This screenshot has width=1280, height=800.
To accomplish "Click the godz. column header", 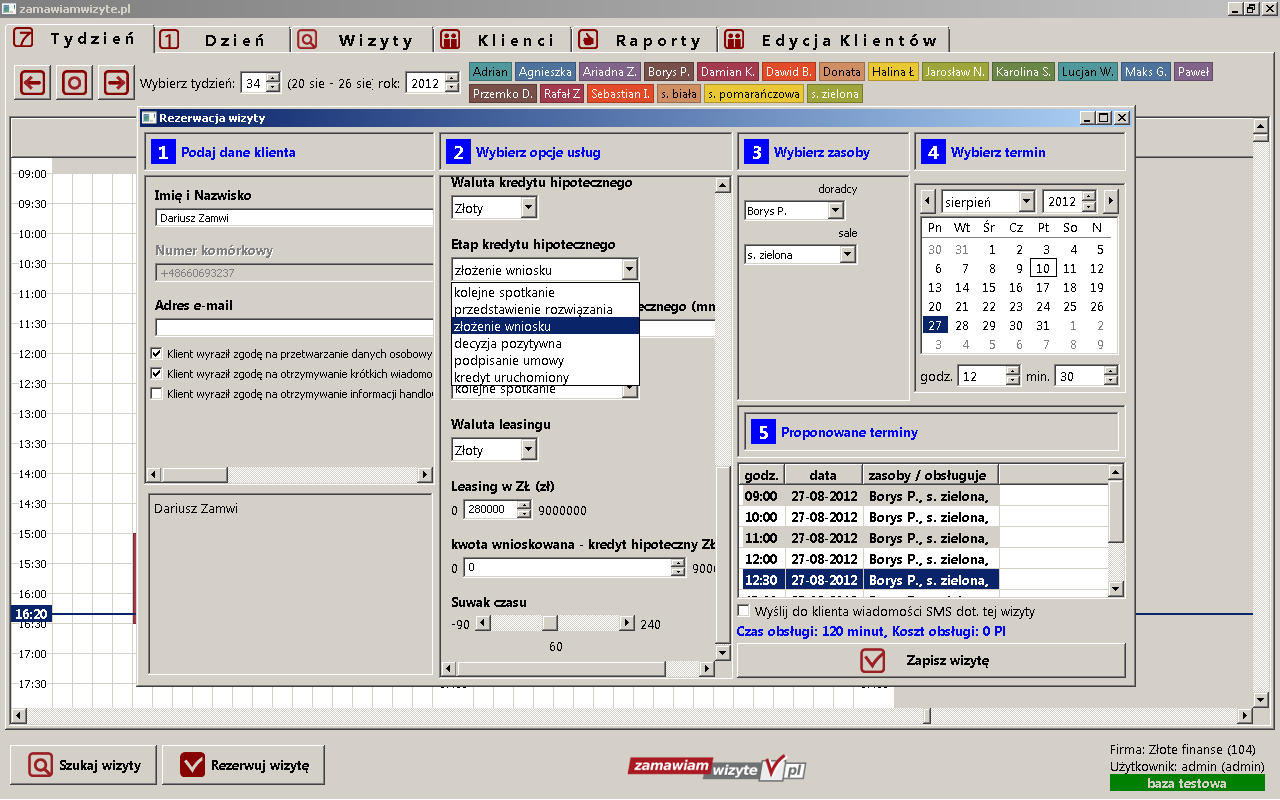I will pyautogui.click(x=762, y=475).
